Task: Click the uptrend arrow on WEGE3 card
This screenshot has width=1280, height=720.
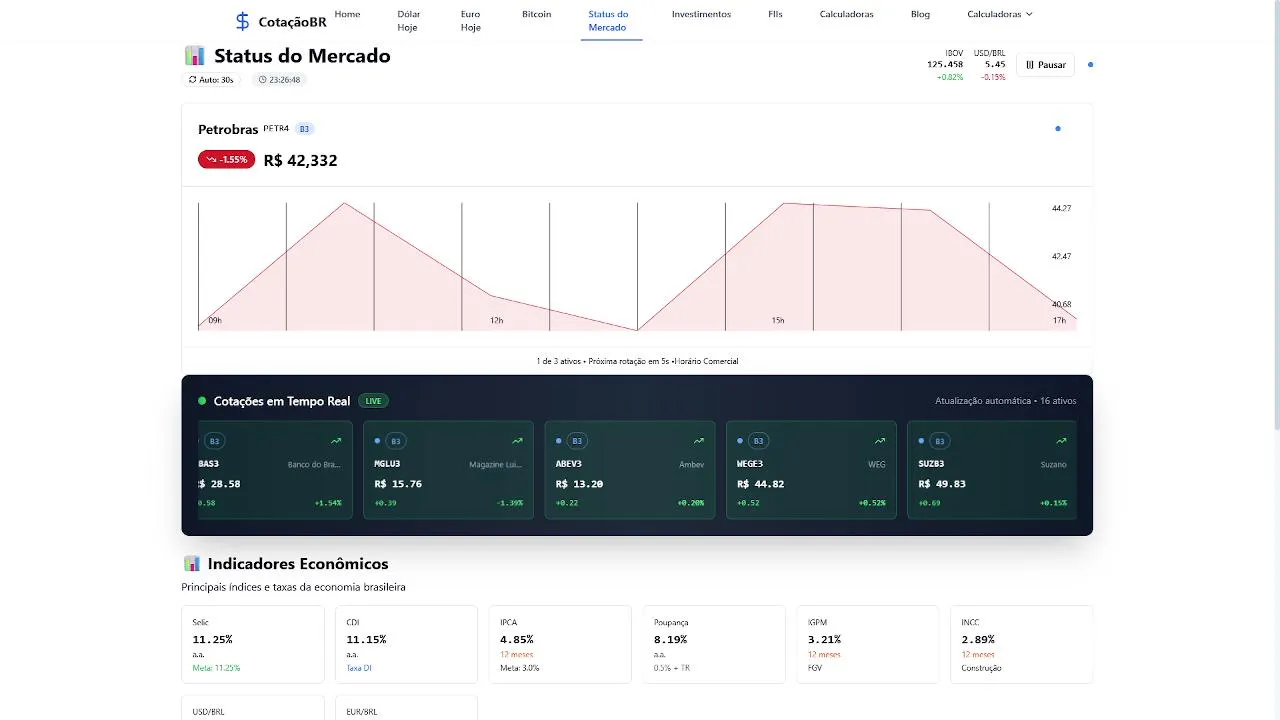Action: coord(880,441)
